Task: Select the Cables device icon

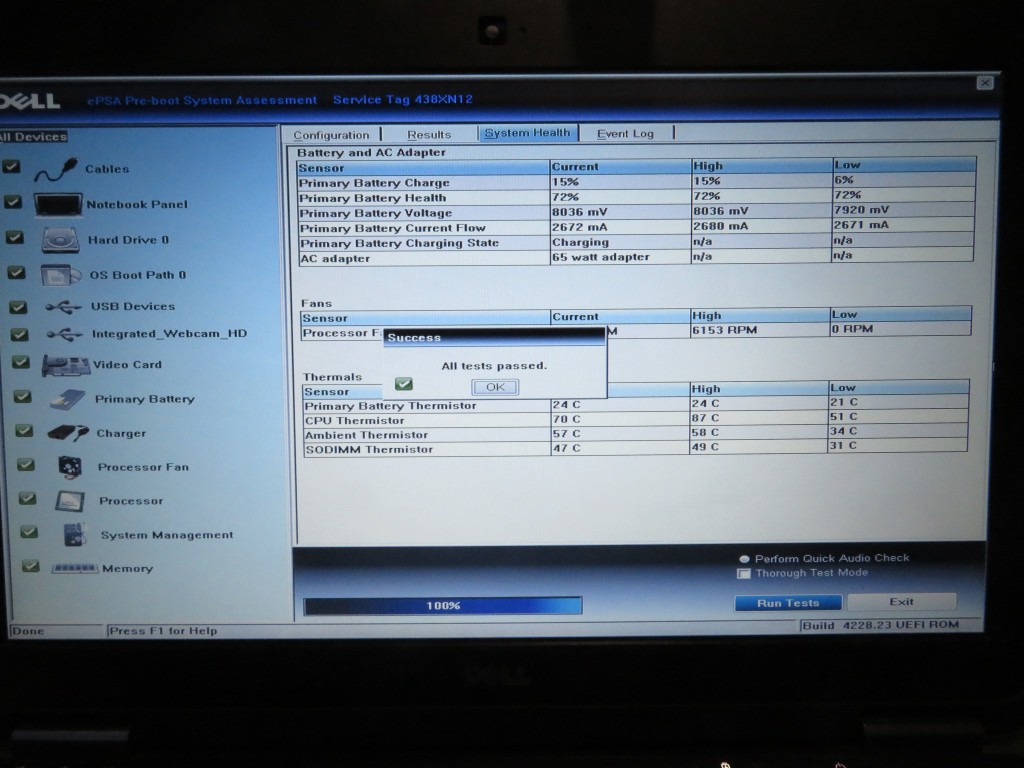Action: [56, 170]
